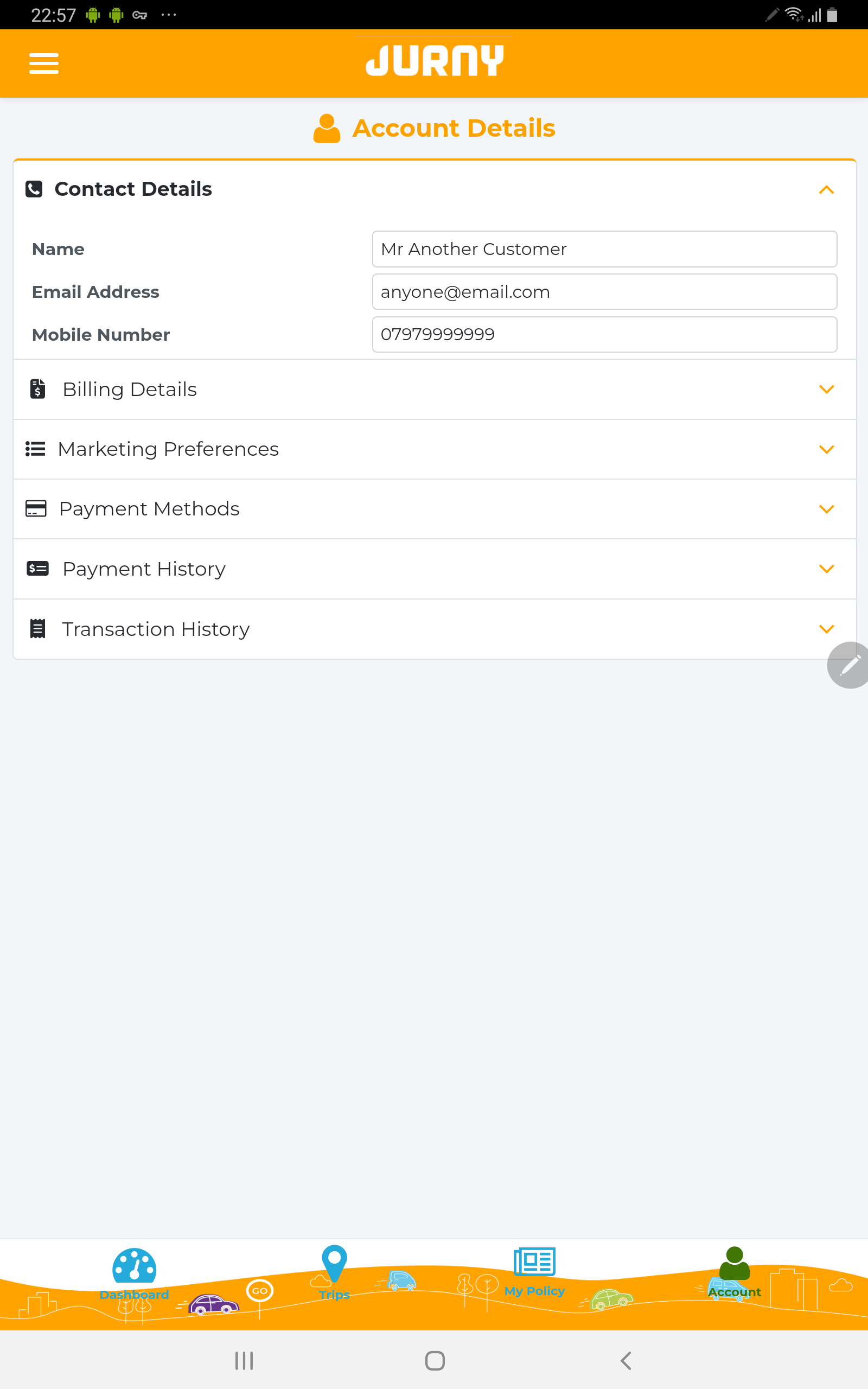Tap the grey pencil edit button
The image size is (868, 1389).
point(847,665)
